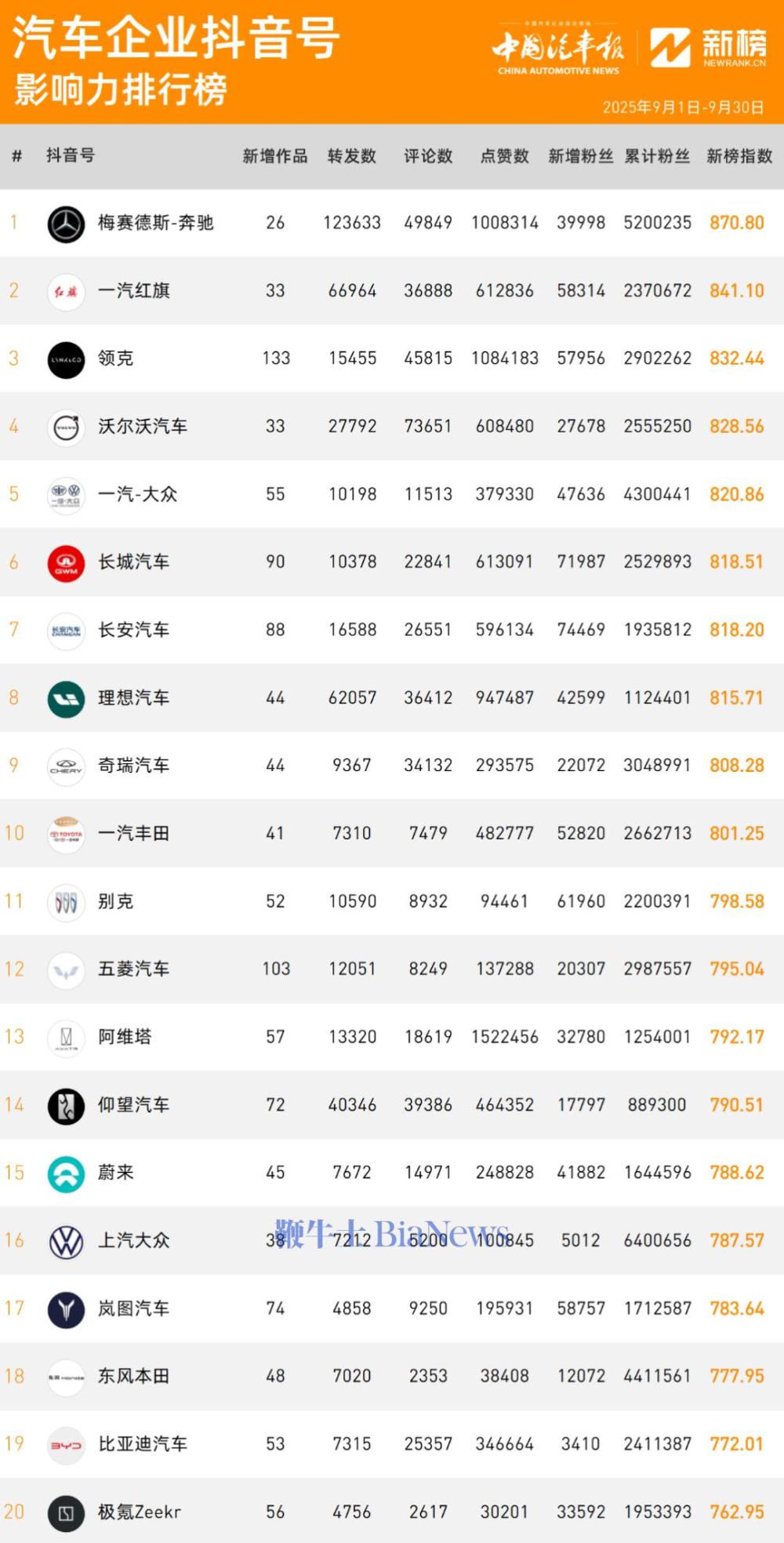The width and height of the screenshot is (784, 1543).
Task: Click the index score 762.95
Action: 737,1512
